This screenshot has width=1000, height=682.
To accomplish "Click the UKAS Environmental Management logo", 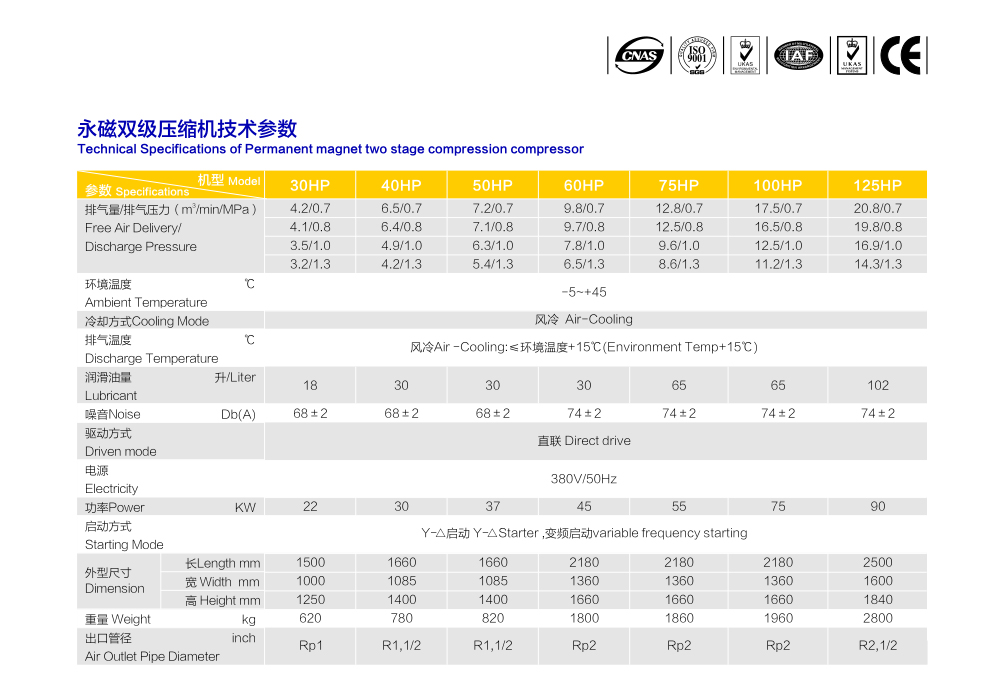I will [745, 55].
